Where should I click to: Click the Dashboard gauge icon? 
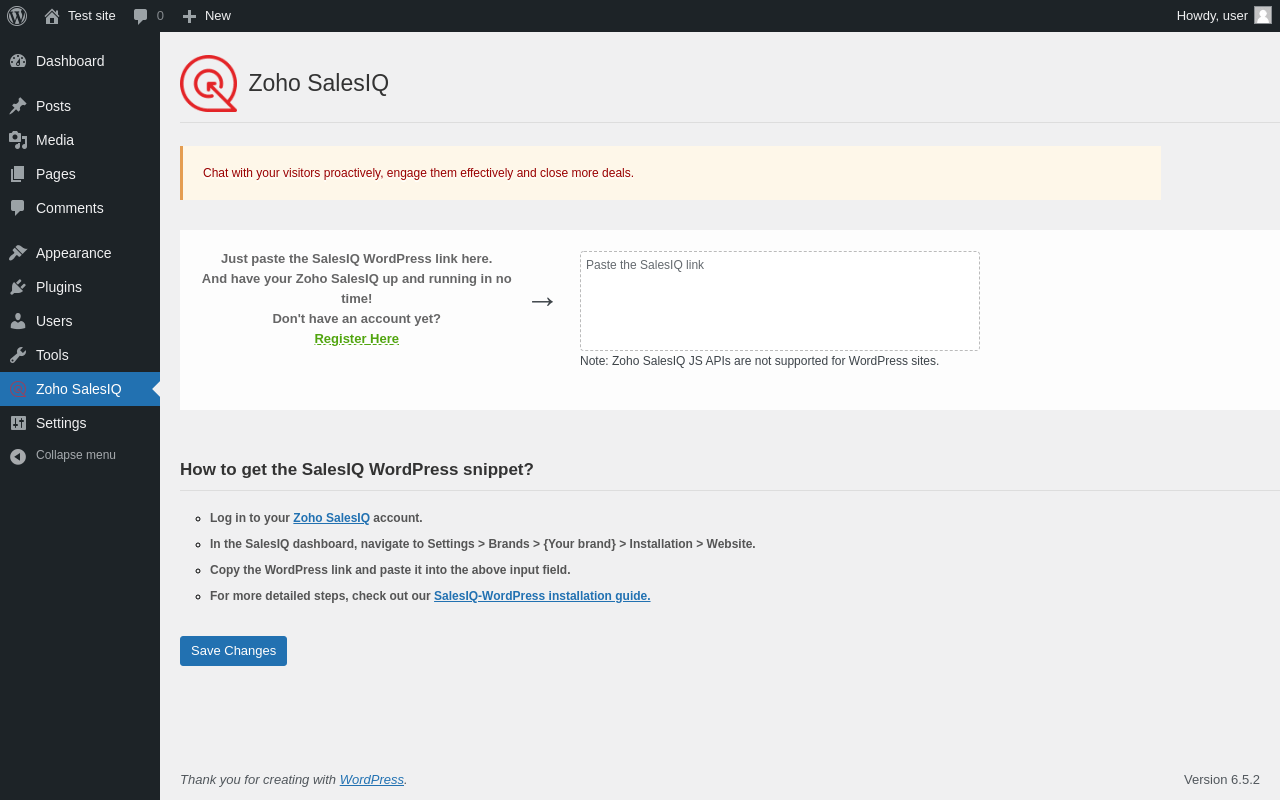click(18, 61)
